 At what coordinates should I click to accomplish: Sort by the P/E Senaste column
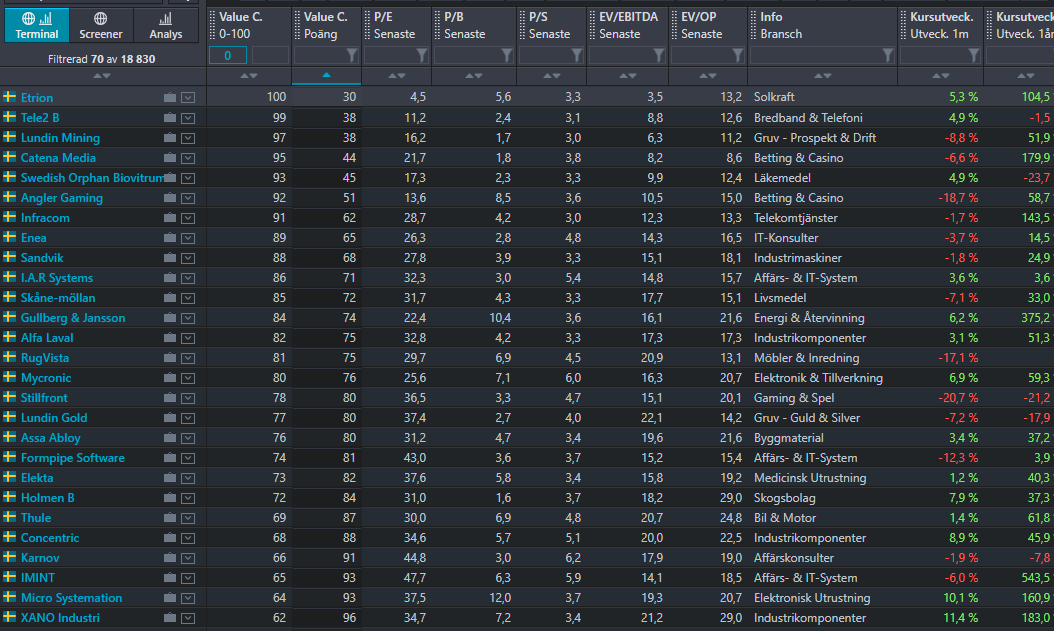pyautogui.click(x=397, y=76)
